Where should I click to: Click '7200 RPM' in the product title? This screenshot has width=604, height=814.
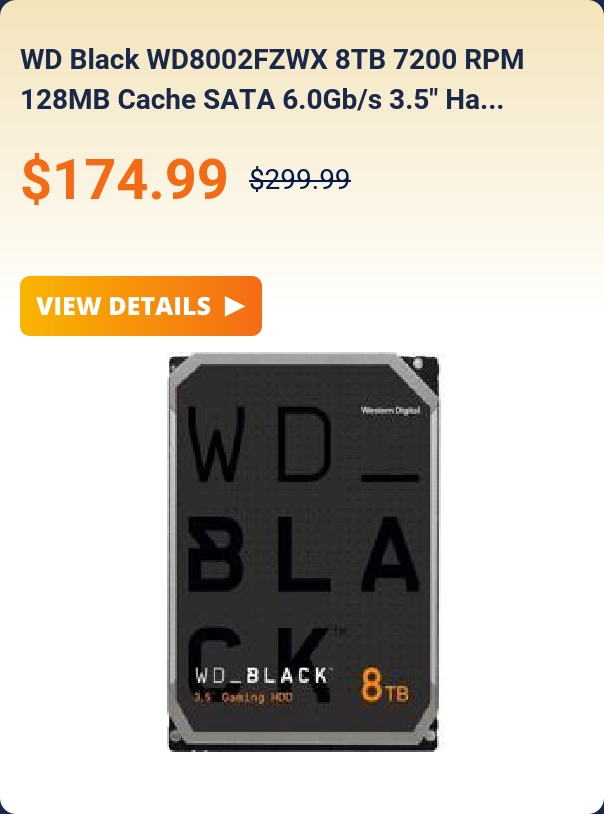click(x=458, y=60)
